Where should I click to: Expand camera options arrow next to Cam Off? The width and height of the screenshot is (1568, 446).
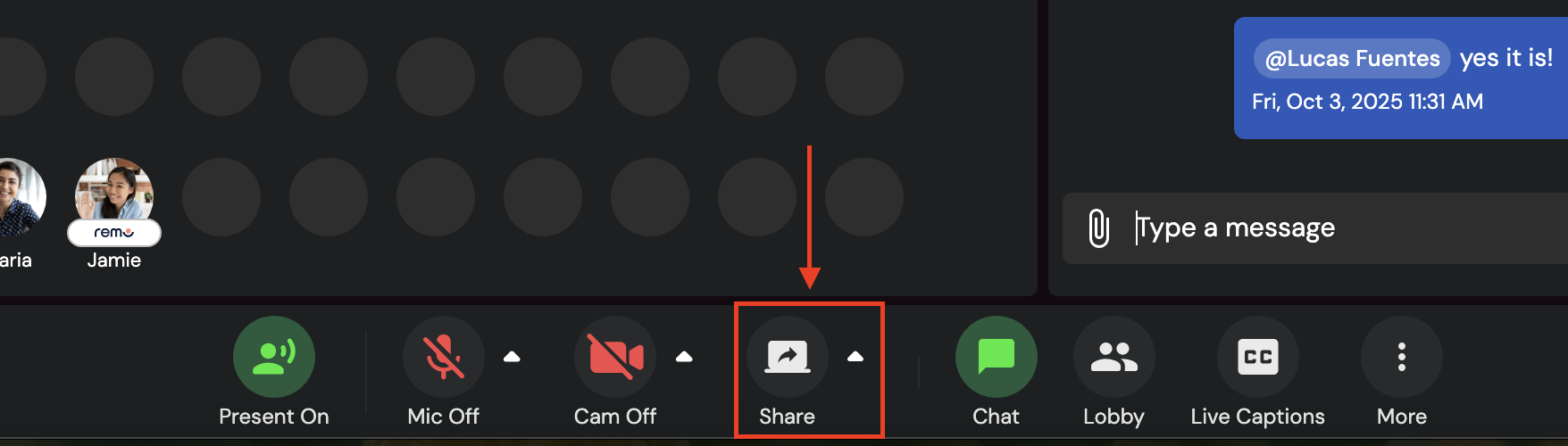pyautogui.click(x=684, y=357)
